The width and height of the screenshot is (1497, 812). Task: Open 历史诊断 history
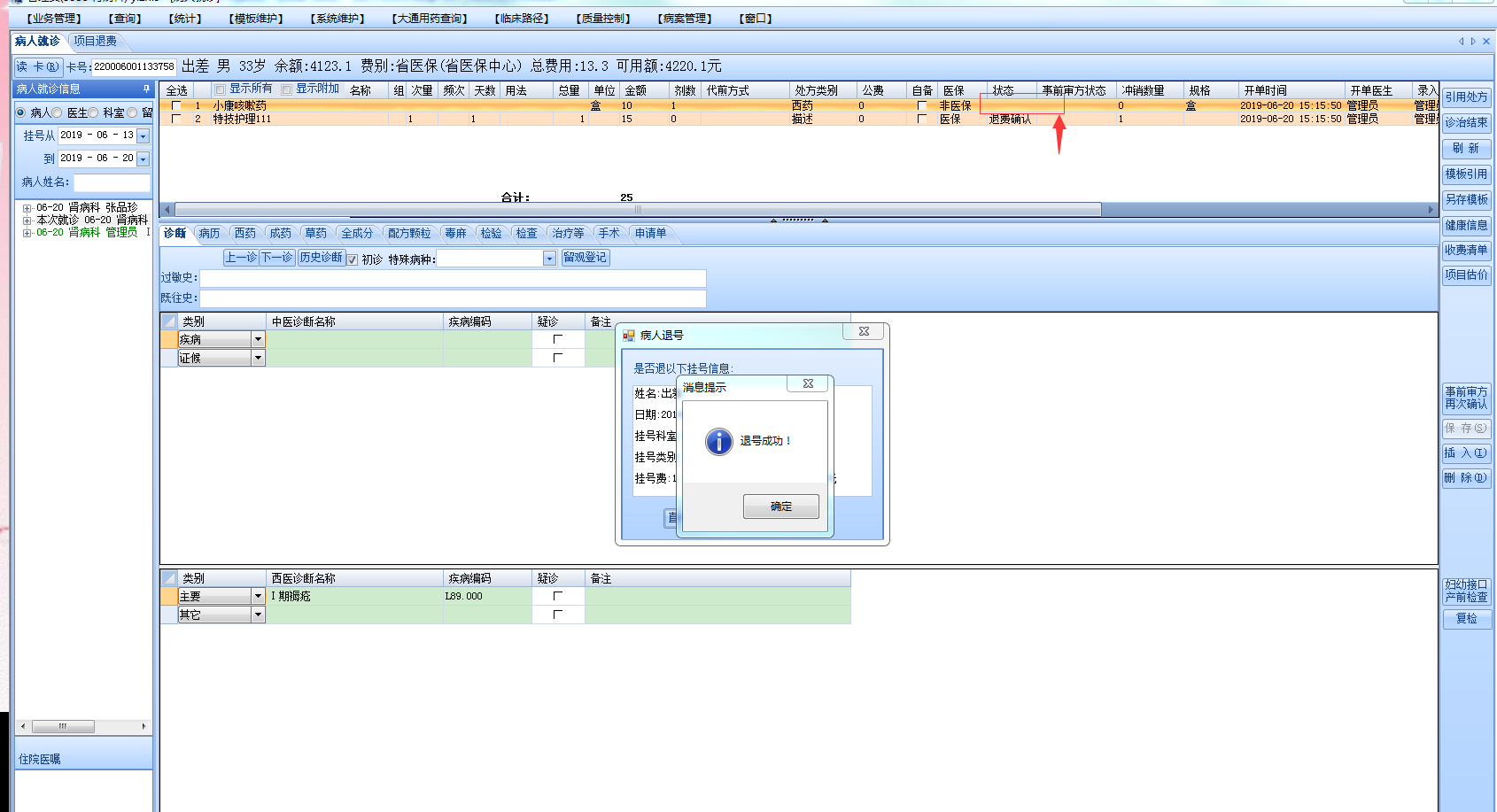(321, 258)
